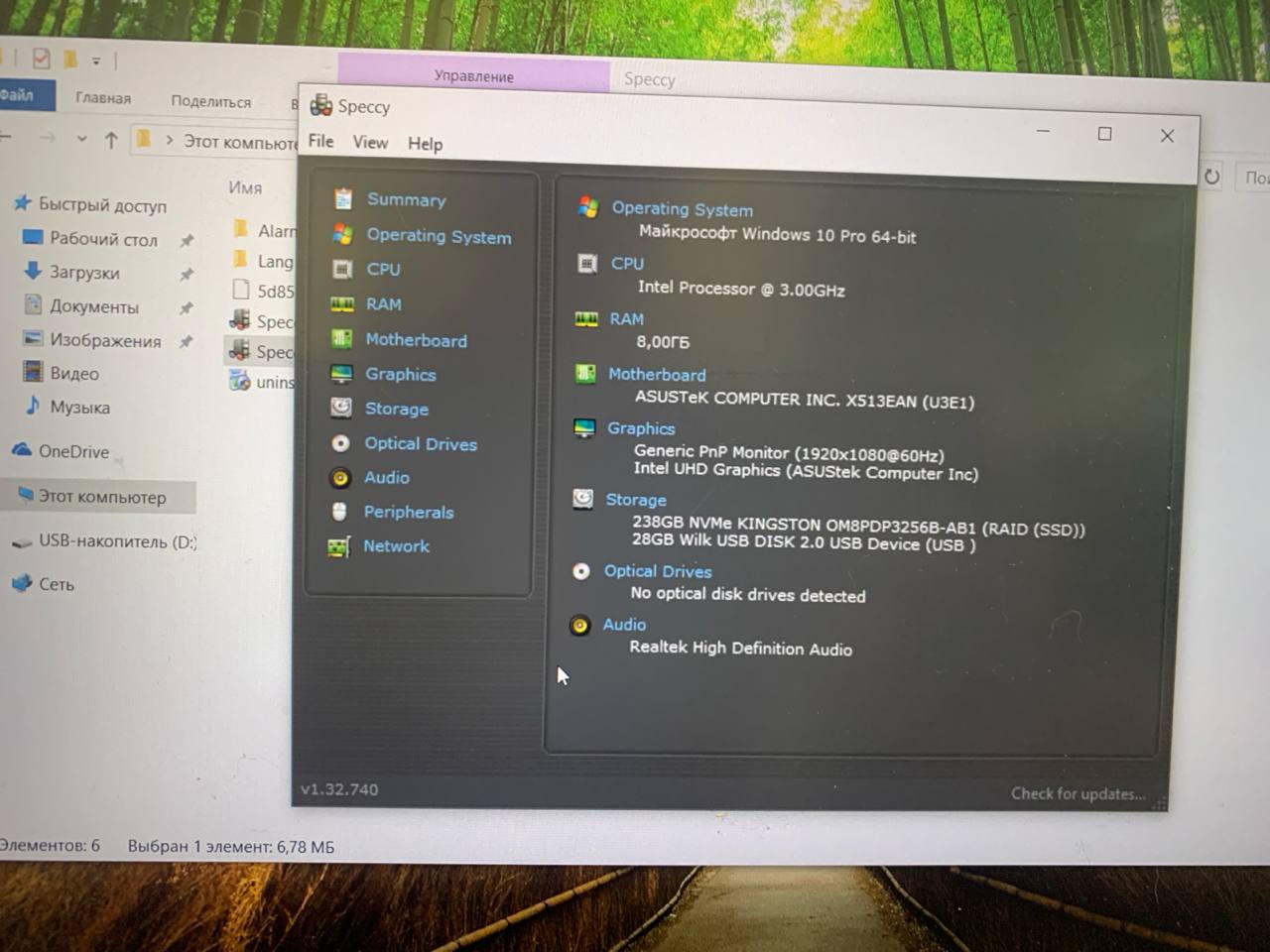Select USB-накопитель (D:) in Explorer sidebar
The height and width of the screenshot is (952, 1270).
click(x=116, y=541)
